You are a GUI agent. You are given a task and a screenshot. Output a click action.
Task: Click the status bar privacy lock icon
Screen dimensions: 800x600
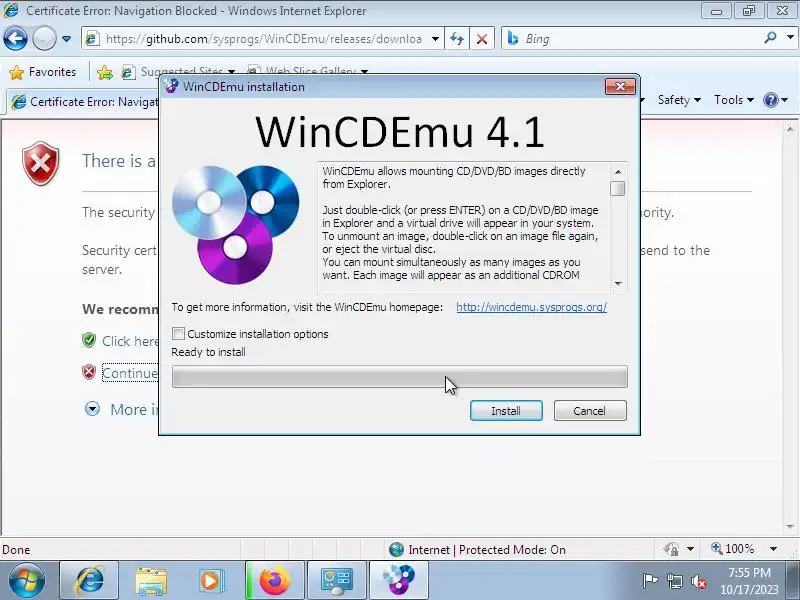(x=671, y=549)
